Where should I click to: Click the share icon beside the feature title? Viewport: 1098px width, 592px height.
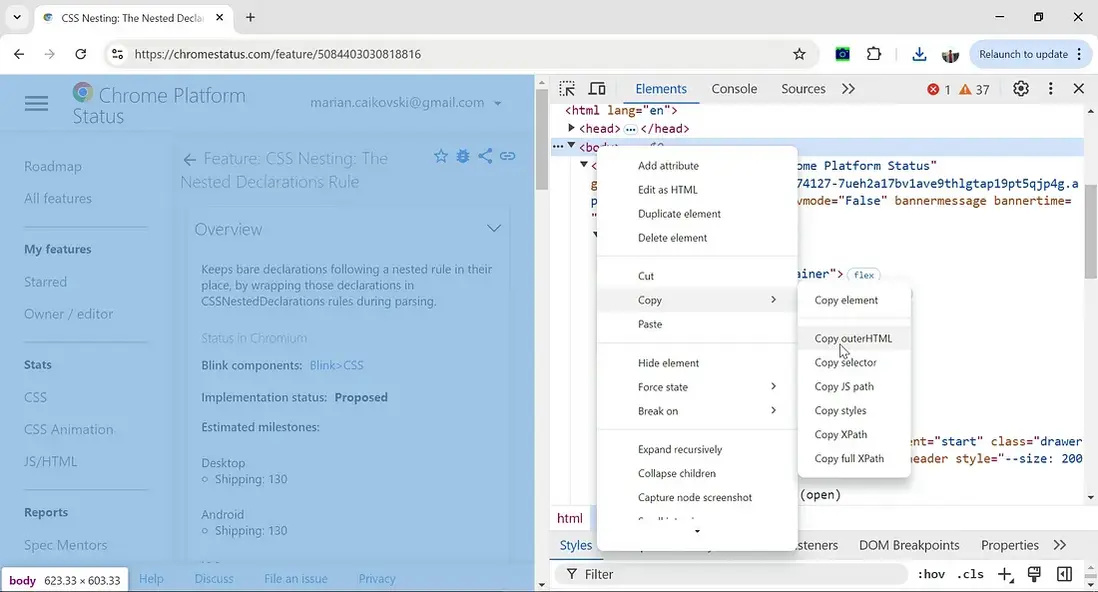[485, 156]
